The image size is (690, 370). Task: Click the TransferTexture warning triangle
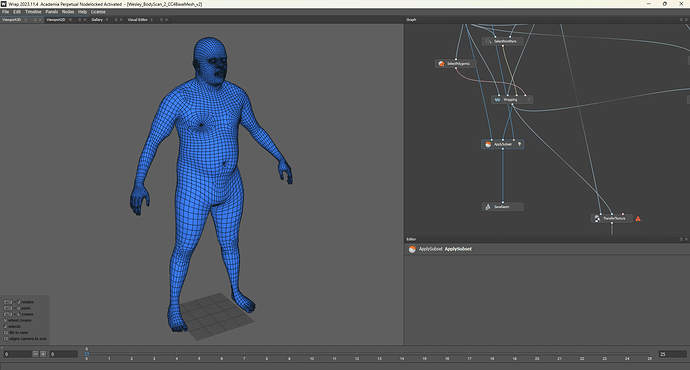click(x=638, y=219)
